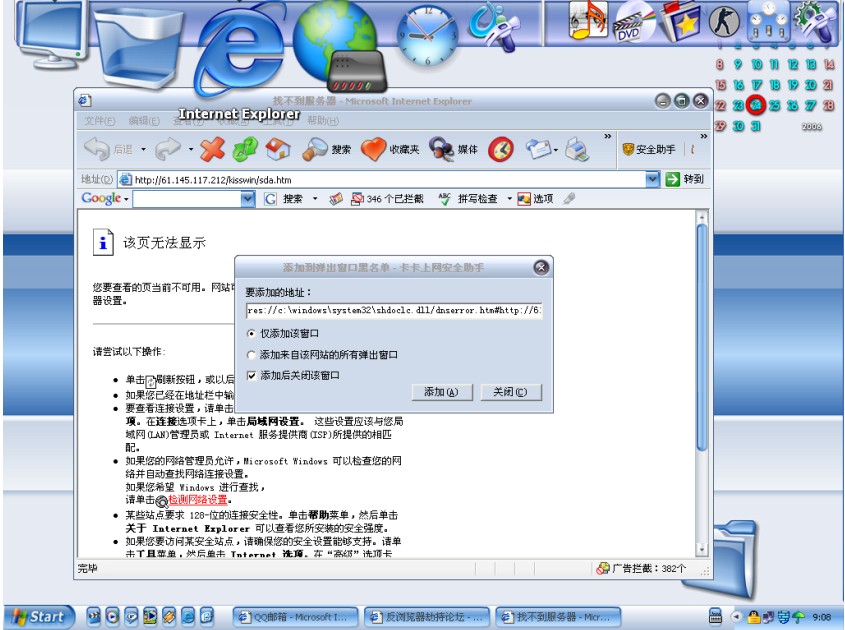Close the 添加到弹出窗口黑名单 dialog
Viewport: 845px width, 630px height.
pyautogui.click(x=541, y=267)
